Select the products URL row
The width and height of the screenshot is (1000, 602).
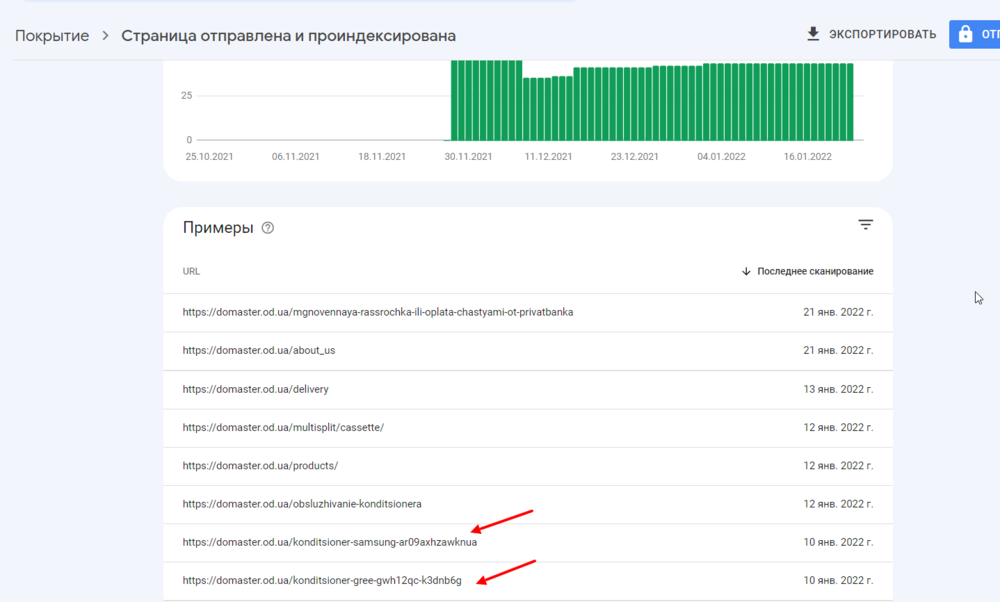(x=260, y=466)
